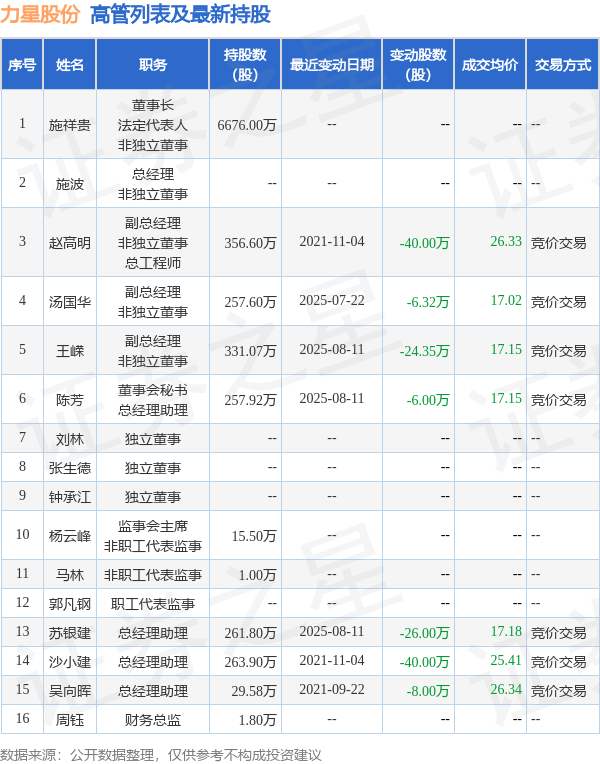Select the name 施祥贵
The height and width of the screenshot is (764, 600).
pyautogui.click(x=70, y=125)
